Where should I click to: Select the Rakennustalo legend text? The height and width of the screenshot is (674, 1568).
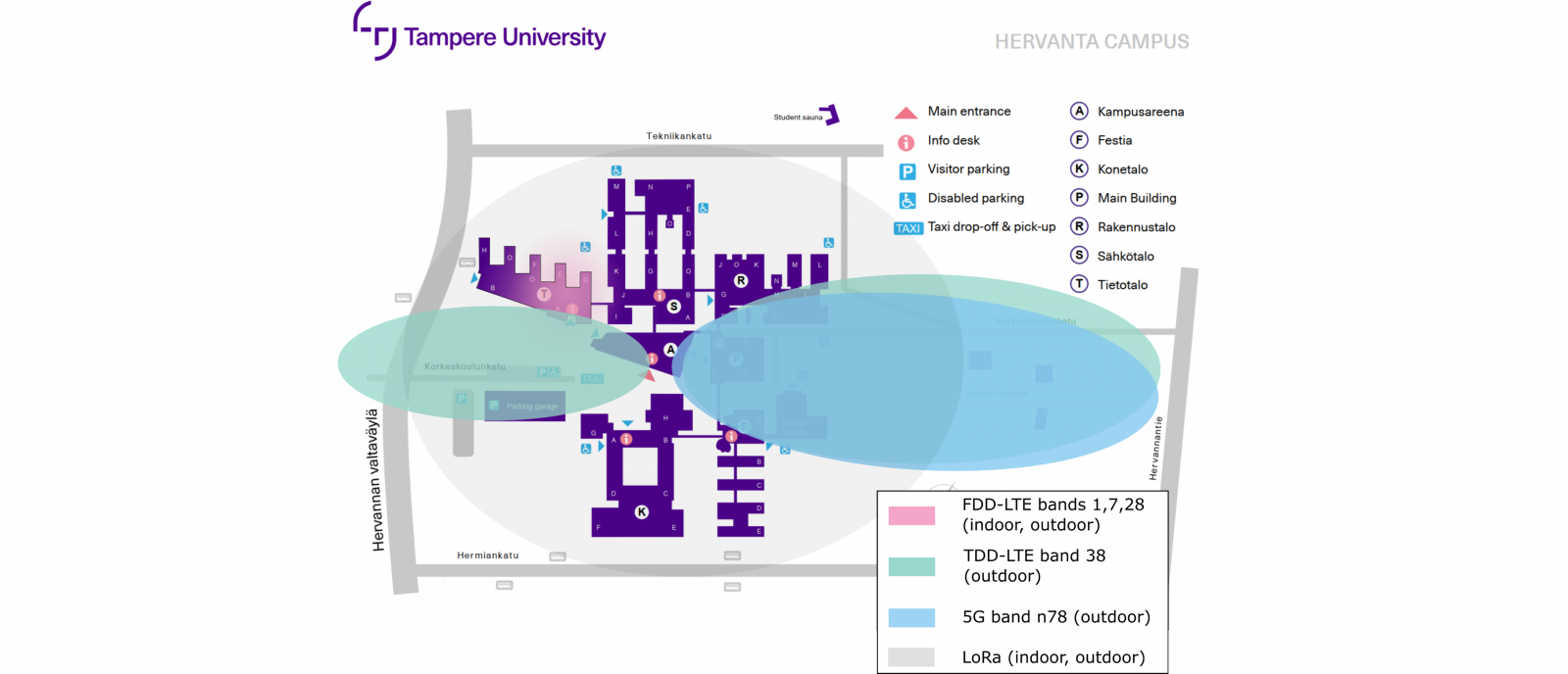point(1136,227)
